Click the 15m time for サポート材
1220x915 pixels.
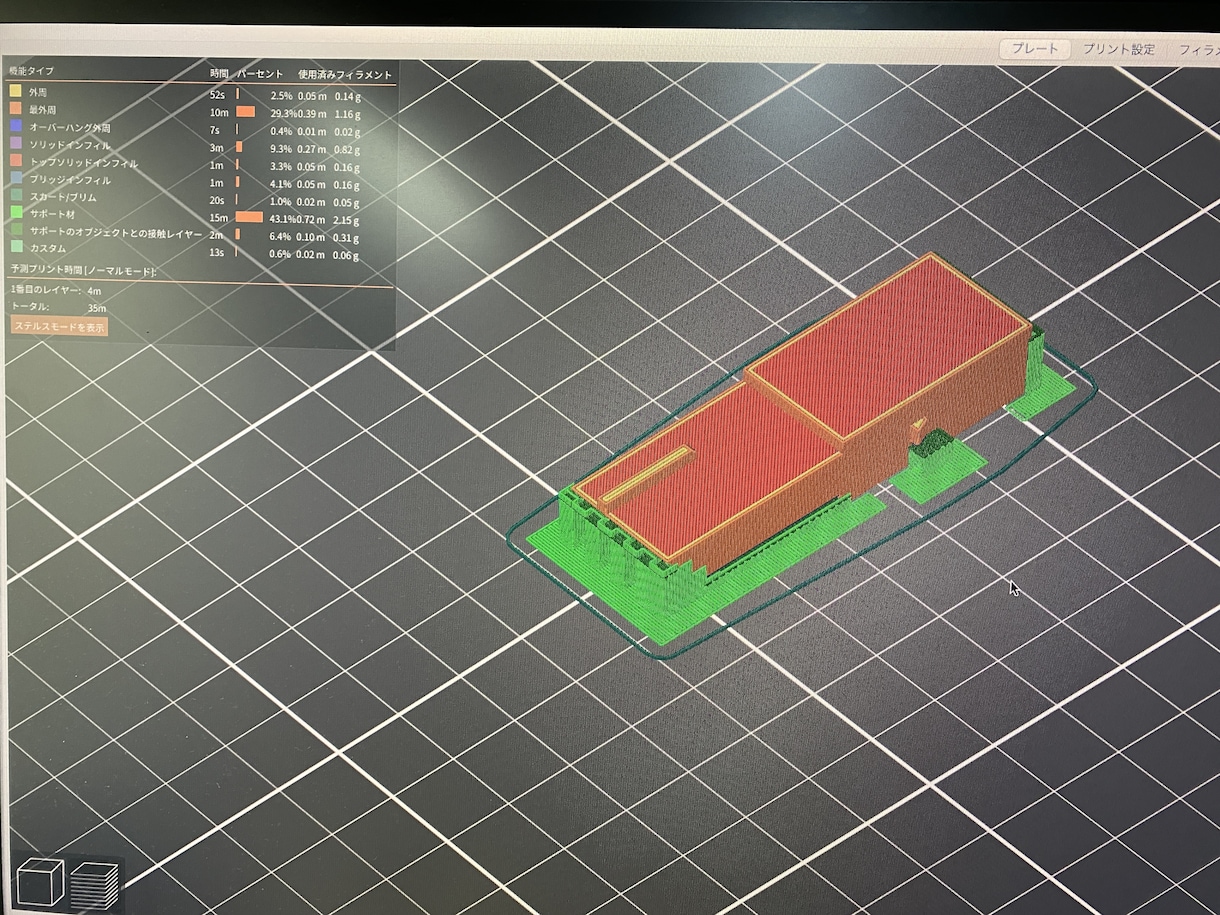tap(219, 217)
